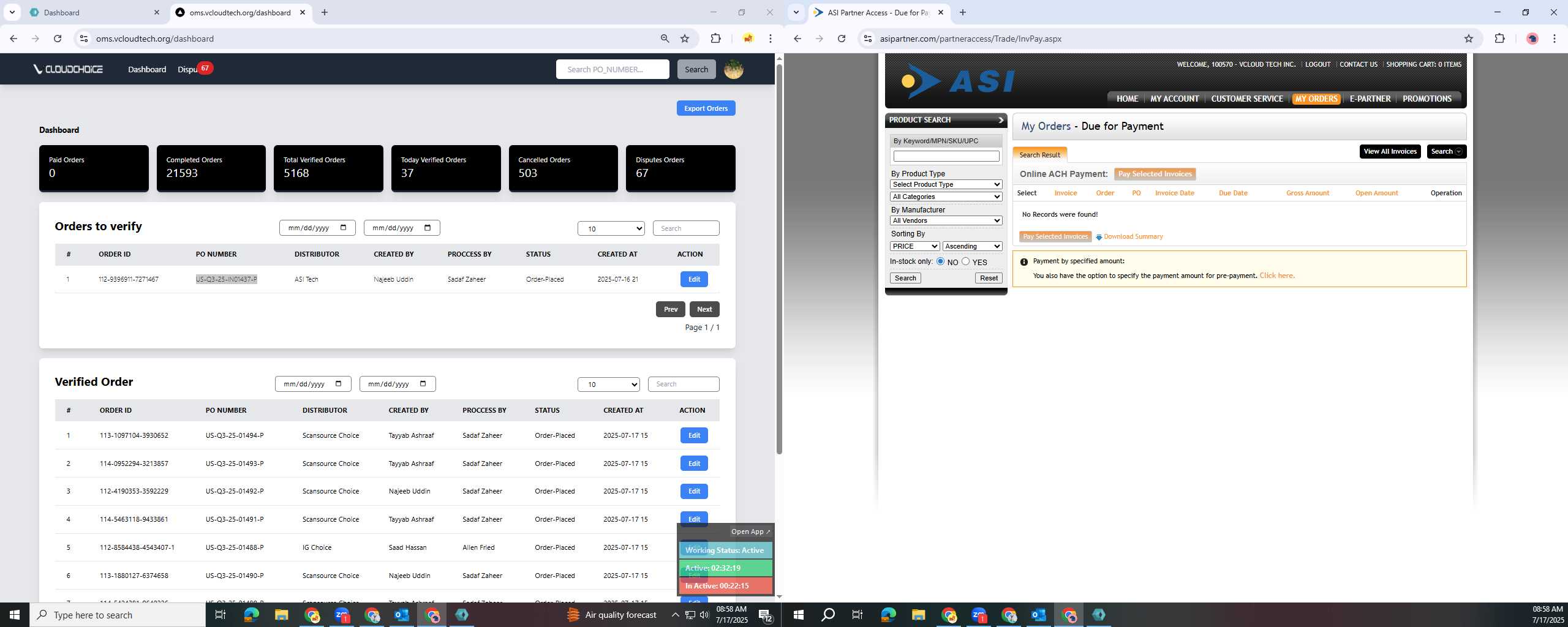Screen dimensions: 1568x627
Task: Open MY ORDERS menu on ASI site
Action: pyautogui.click(x=1316, y=99)
